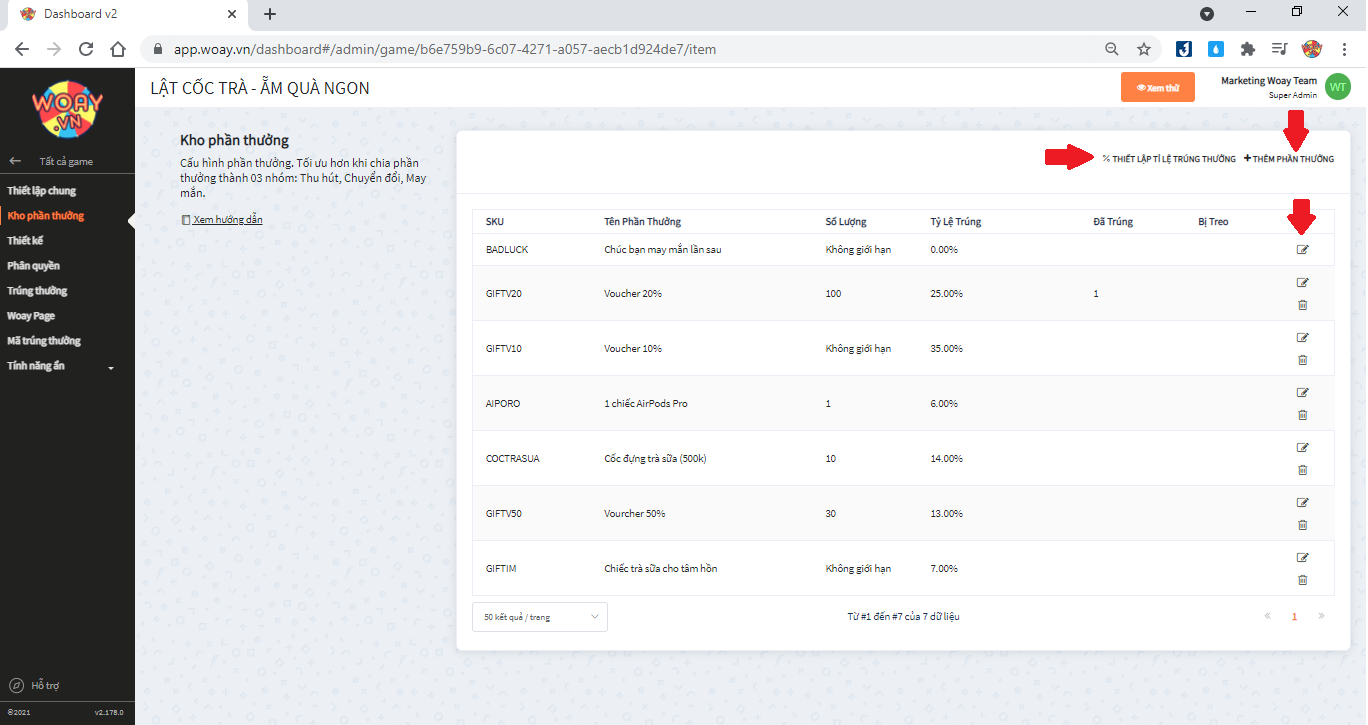Click the Đã Trúng column header
Viewport: 1368px width, 725px height.
click(x=1113, y=222)
